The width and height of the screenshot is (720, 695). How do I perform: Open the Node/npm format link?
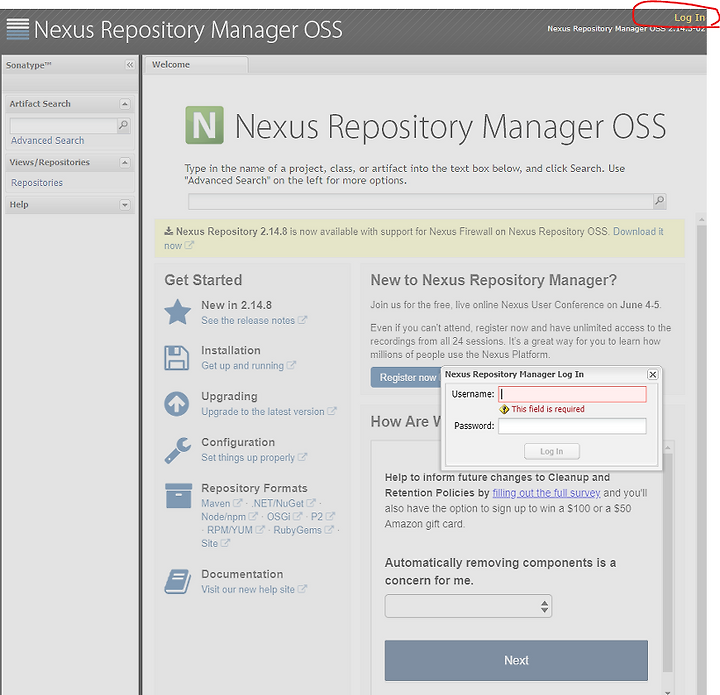tap(224, 517)
